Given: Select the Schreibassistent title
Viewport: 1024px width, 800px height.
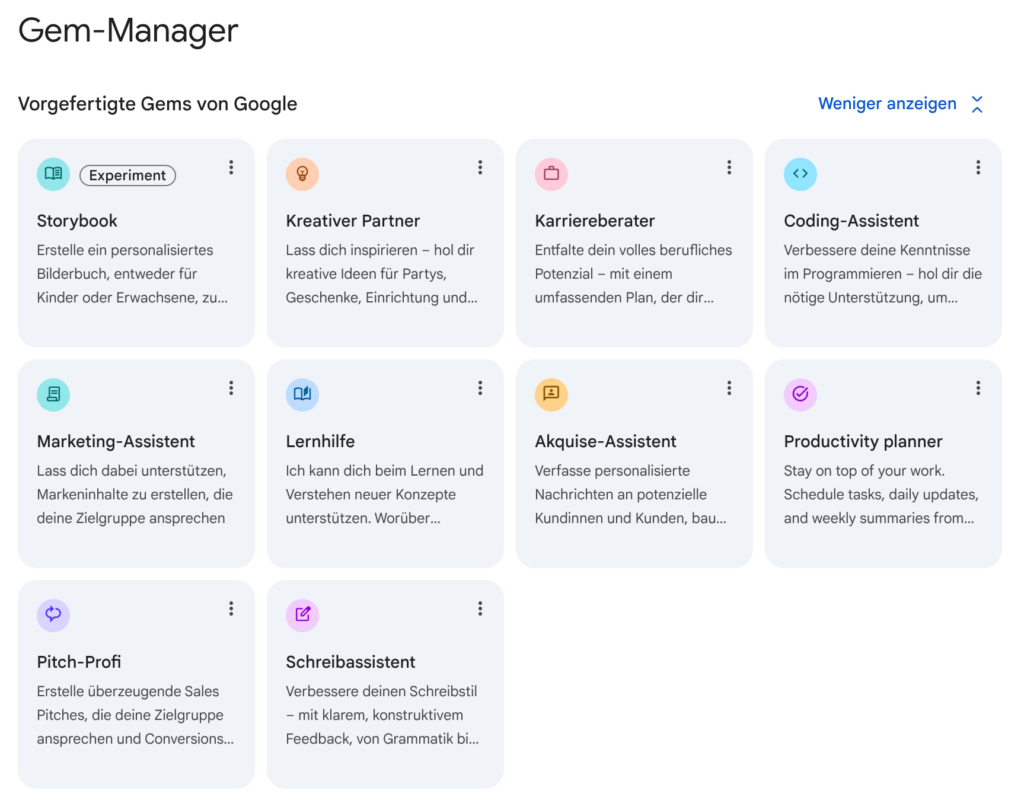Looking at the screenshot, I should (x=350, y=662).
